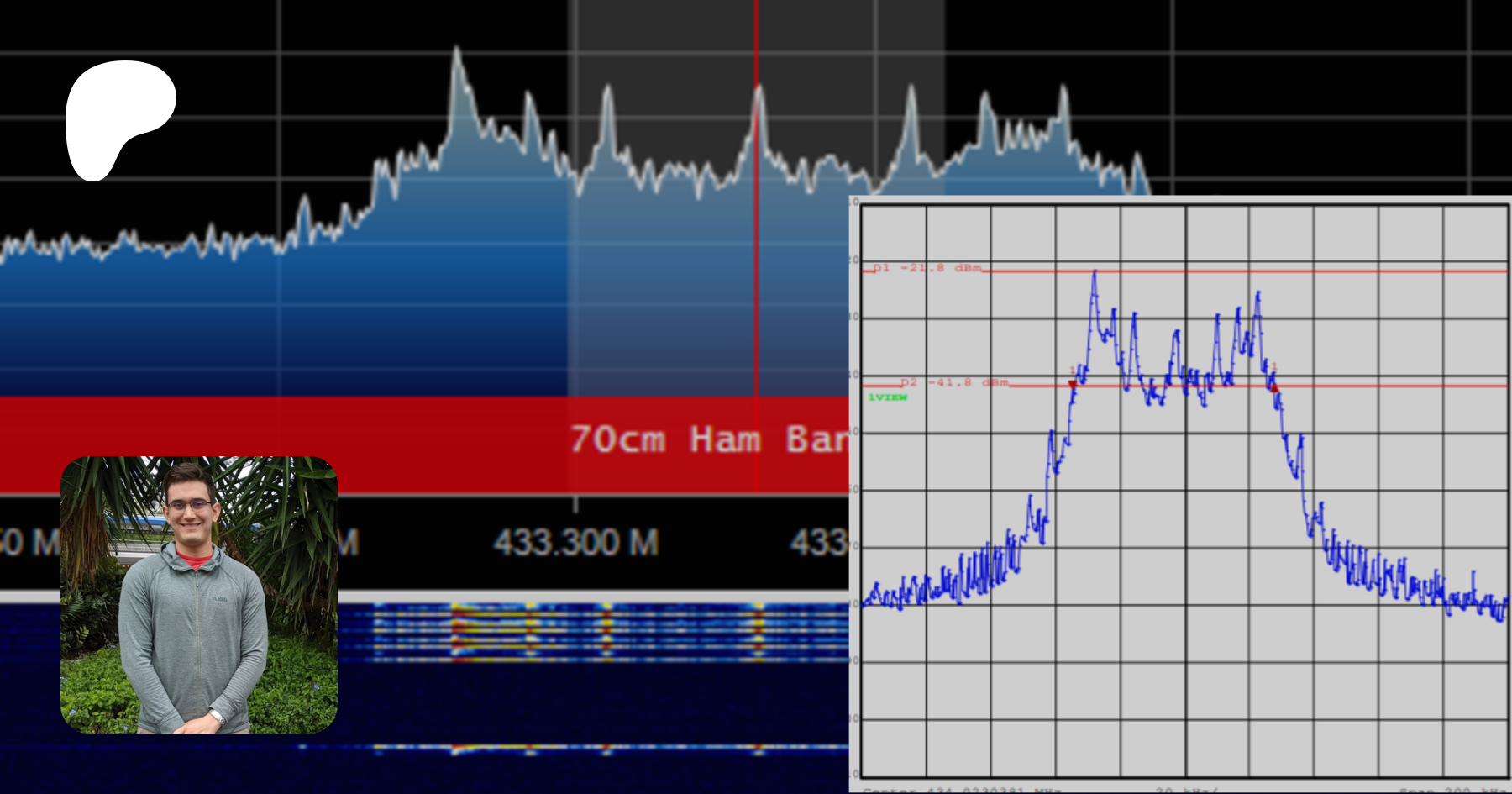Click the 433.300 M frequency label
The image size is (1512, 794).
576,543
